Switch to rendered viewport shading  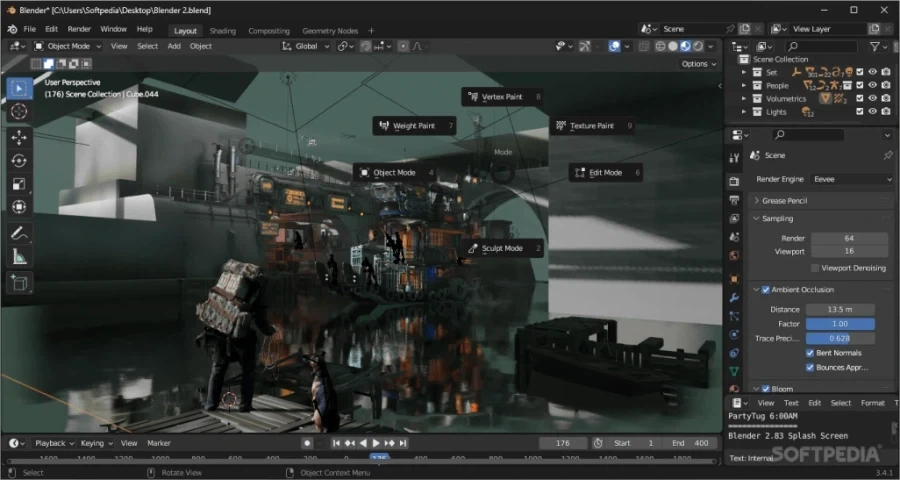698,47
